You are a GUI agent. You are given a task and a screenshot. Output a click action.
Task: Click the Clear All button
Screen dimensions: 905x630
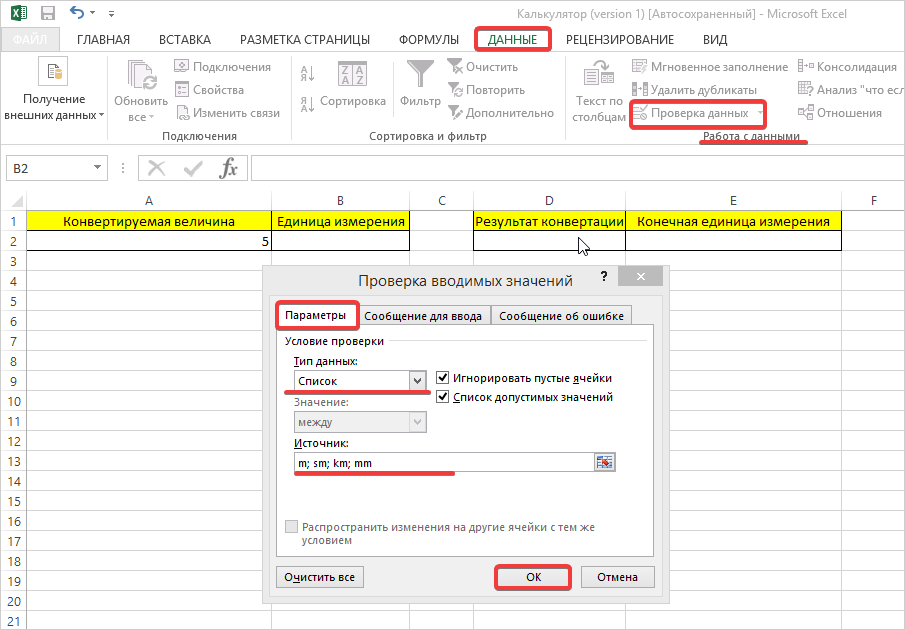[x=319, y=577]
